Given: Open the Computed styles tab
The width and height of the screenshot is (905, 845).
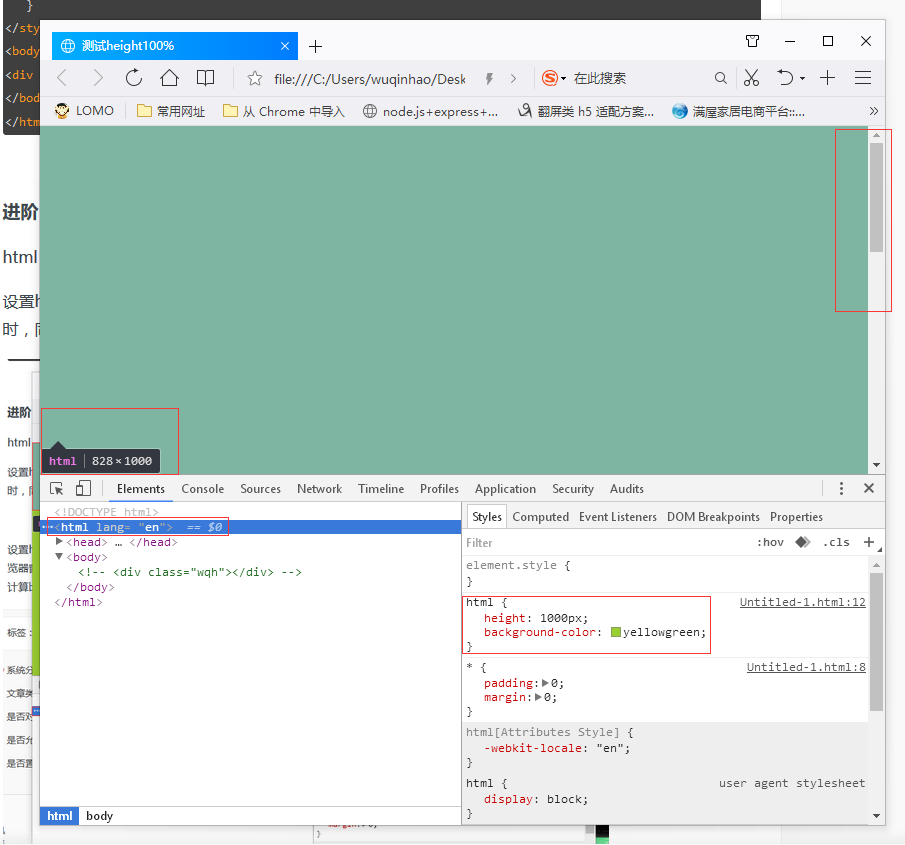Looking at the screenshot, I should pos(540,517).
